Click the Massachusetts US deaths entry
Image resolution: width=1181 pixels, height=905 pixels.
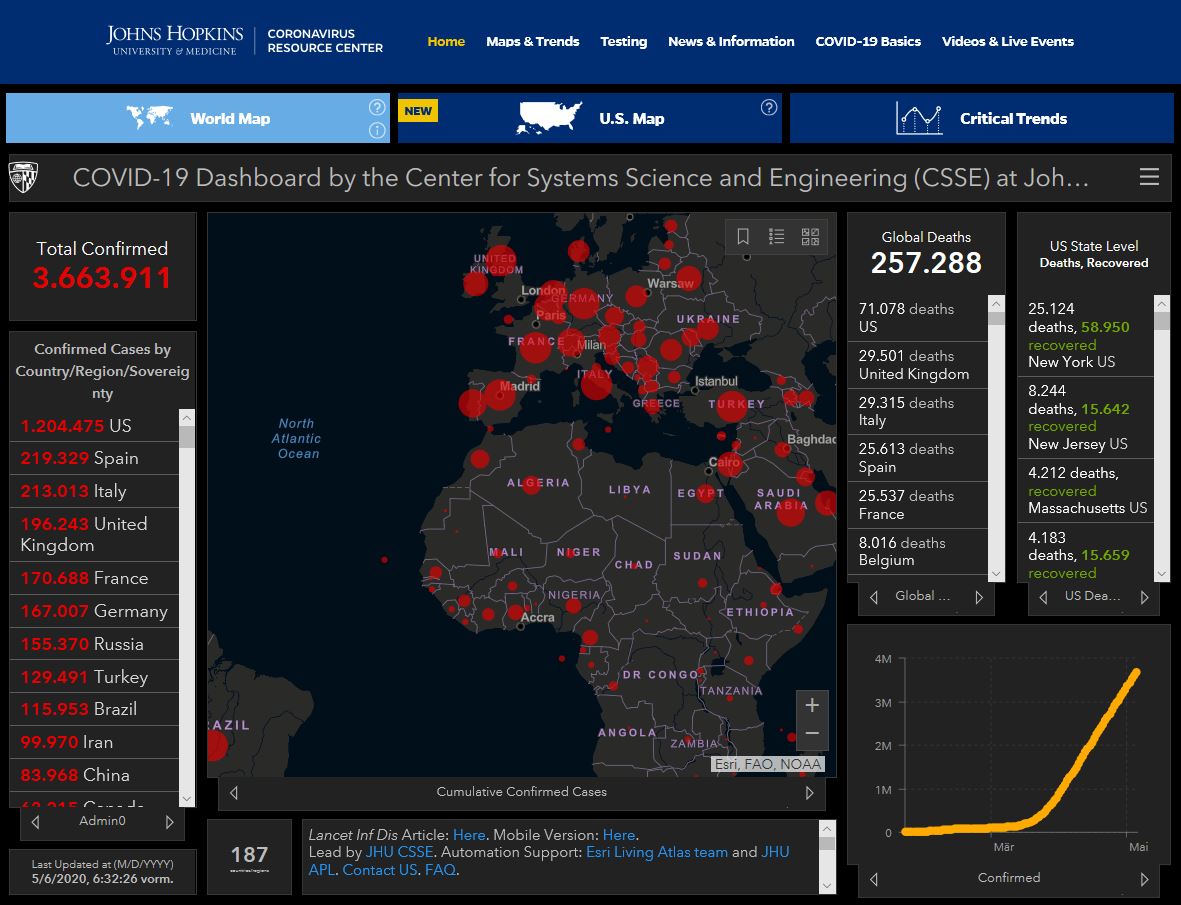click(x=1085, y=490)
